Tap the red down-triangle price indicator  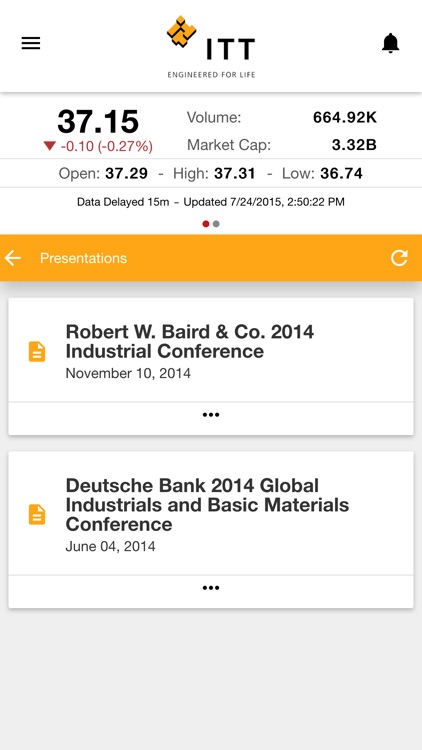click(x=50, y=146)
